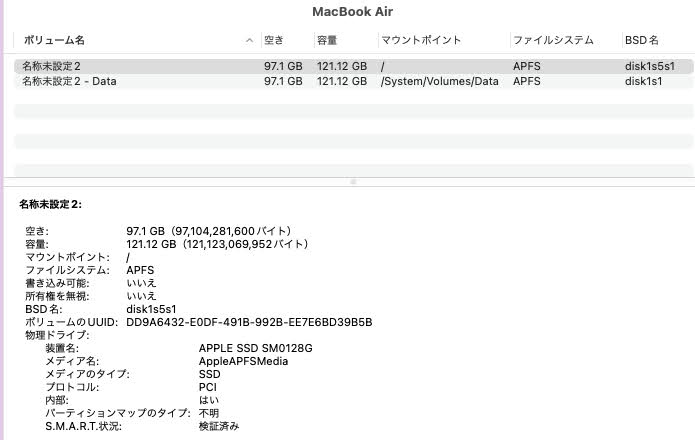Click the ファイルシステム column header

(x=553, y=40)
